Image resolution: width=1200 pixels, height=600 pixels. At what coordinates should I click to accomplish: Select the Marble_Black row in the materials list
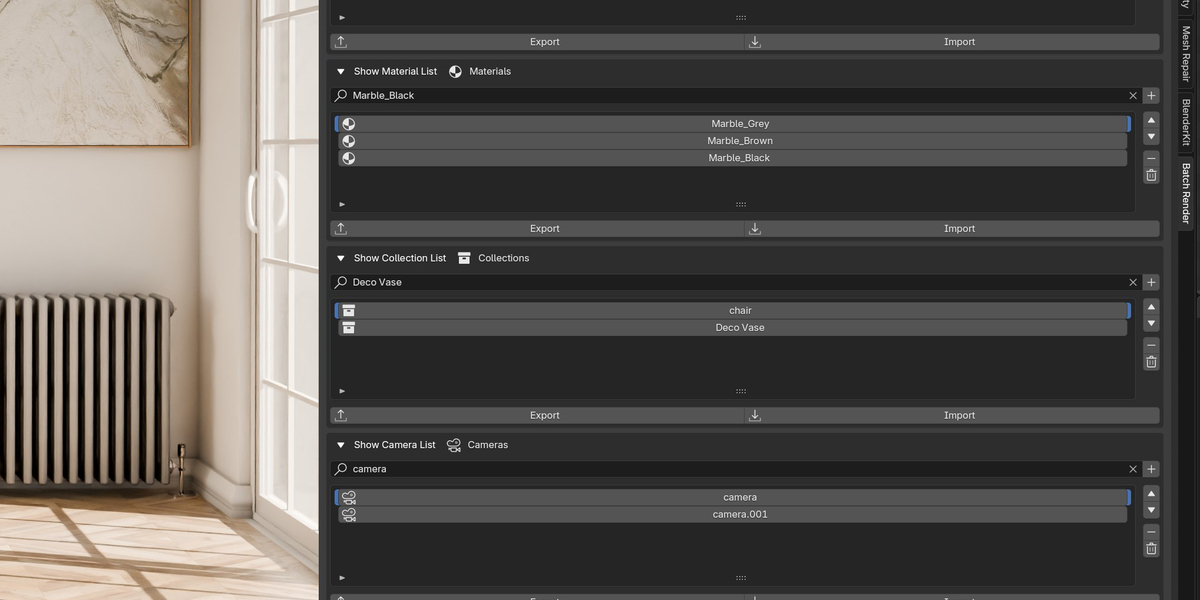tap(732, 158)
